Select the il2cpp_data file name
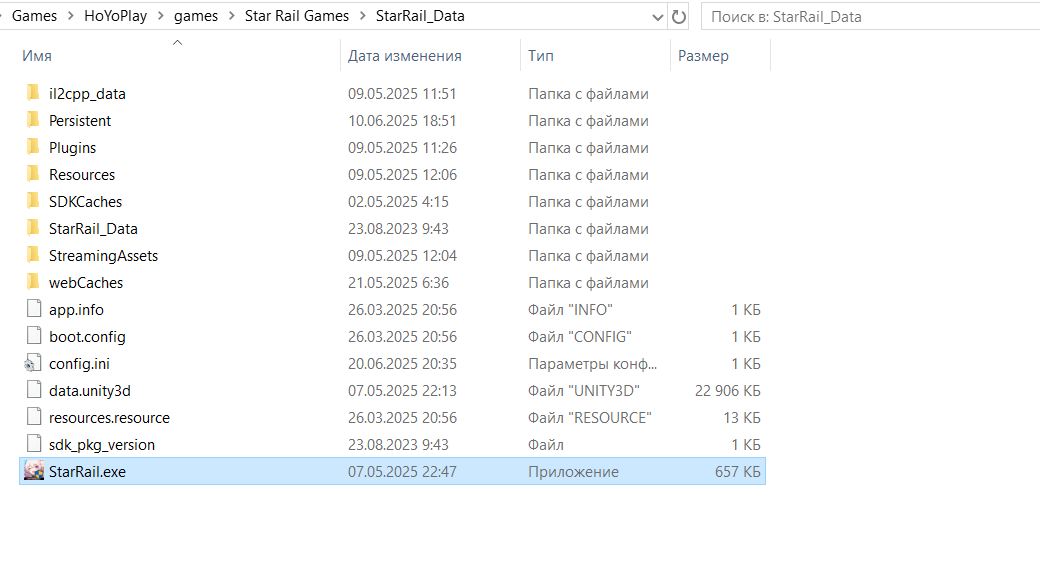The image size is (1040, 587). pos(87,94)
